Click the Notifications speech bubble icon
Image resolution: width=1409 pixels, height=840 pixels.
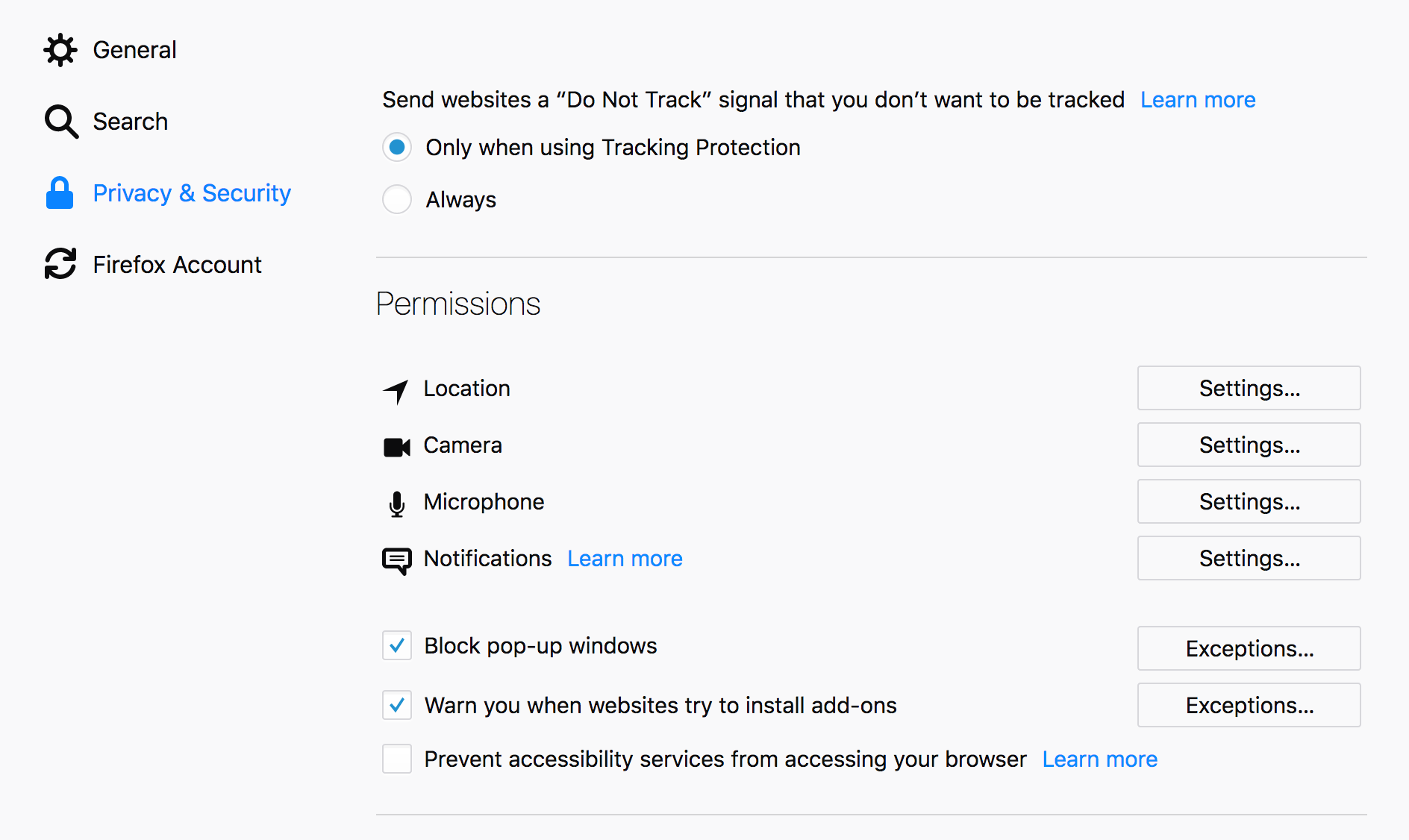pos(397,560)
